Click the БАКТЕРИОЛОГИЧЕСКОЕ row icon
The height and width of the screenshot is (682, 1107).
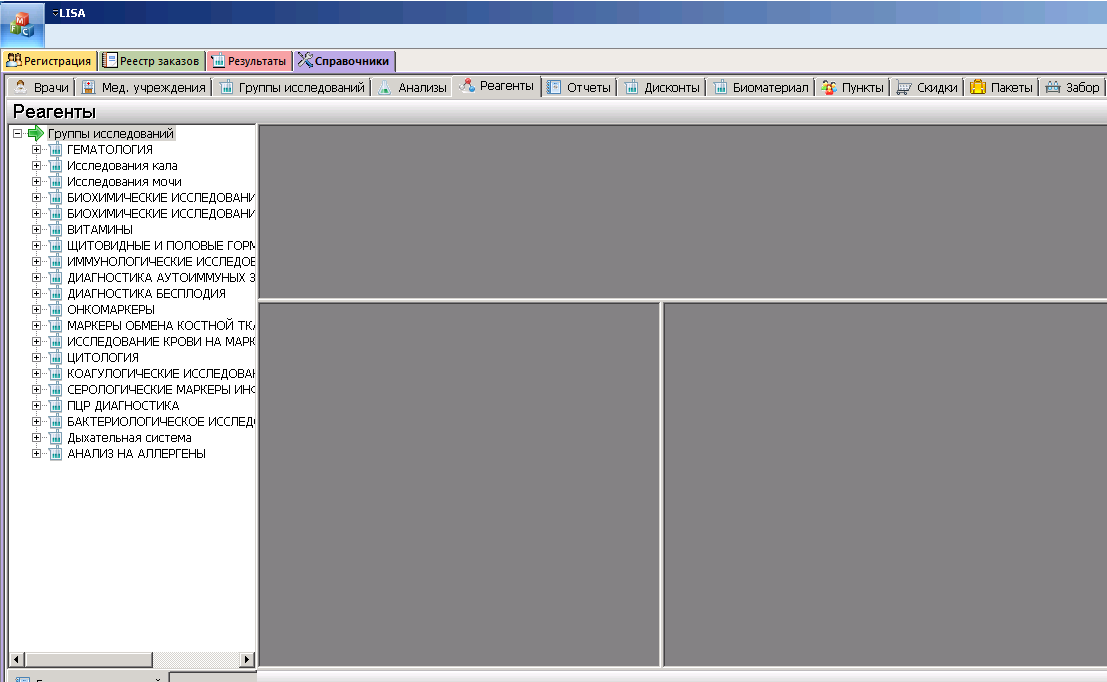(x=56, y=421)
